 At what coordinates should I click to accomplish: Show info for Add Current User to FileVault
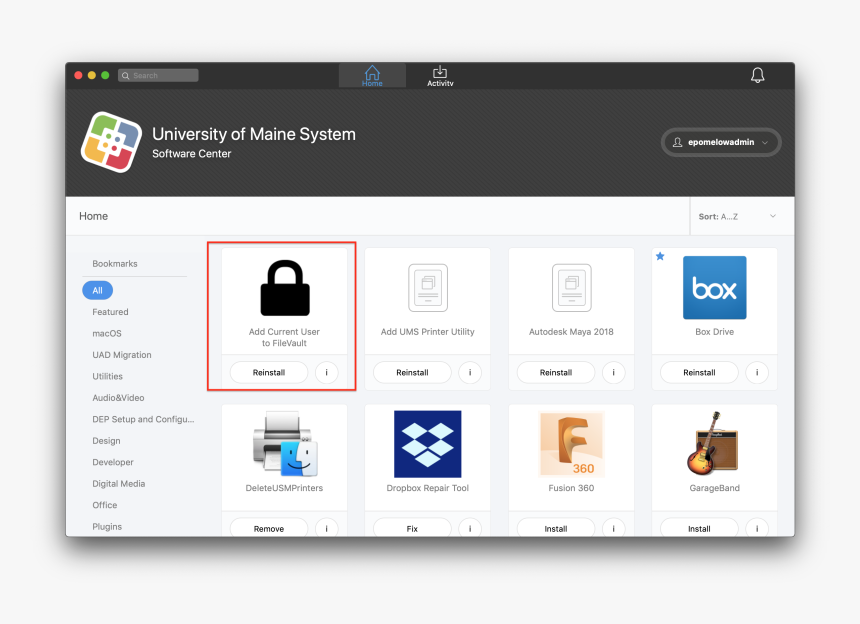(326, 372)
